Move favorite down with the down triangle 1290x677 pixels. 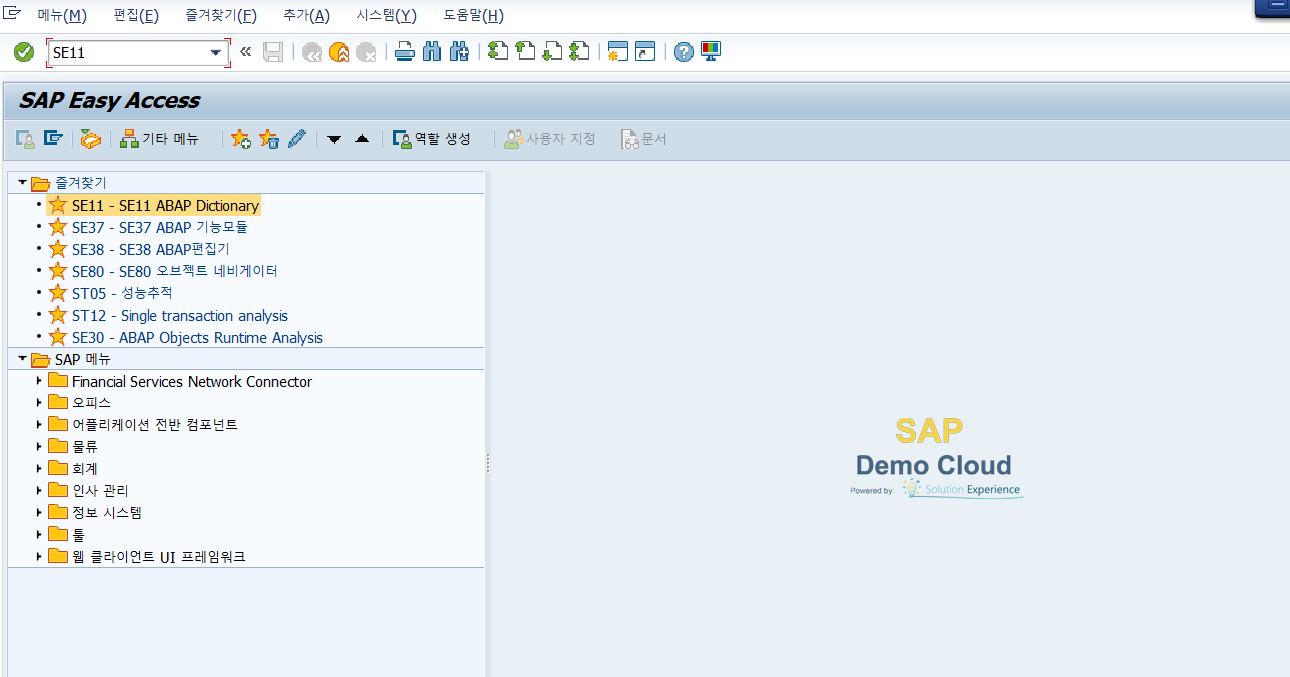[335, 139]
